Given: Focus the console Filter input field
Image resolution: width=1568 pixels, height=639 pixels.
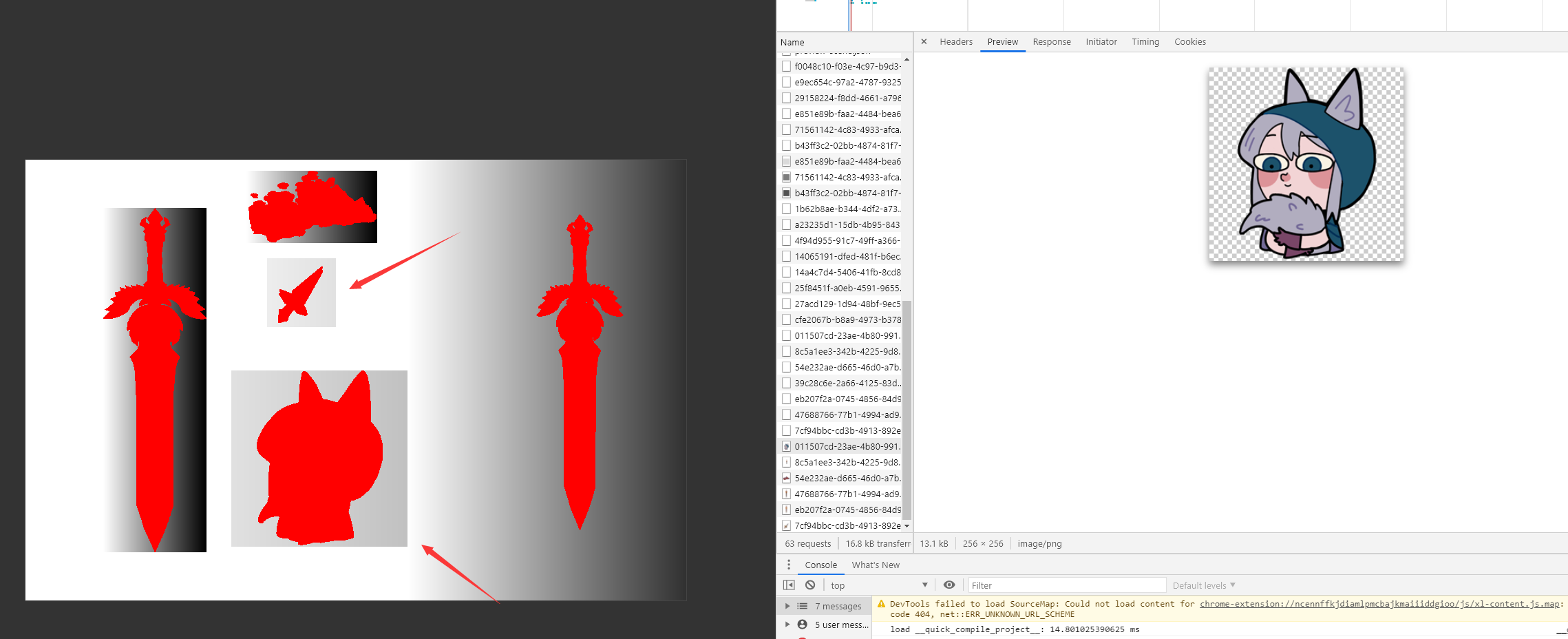Looking at the screenshot, I should (1067, 585).
